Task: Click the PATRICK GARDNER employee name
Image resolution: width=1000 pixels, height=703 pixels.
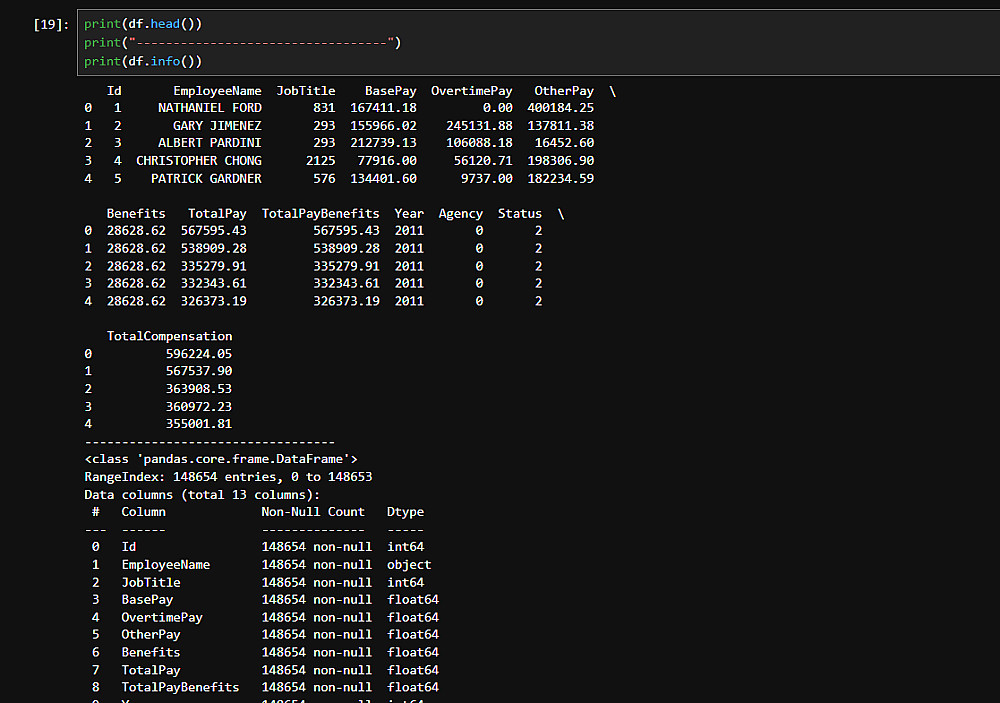Action: (x=206, y=179)
